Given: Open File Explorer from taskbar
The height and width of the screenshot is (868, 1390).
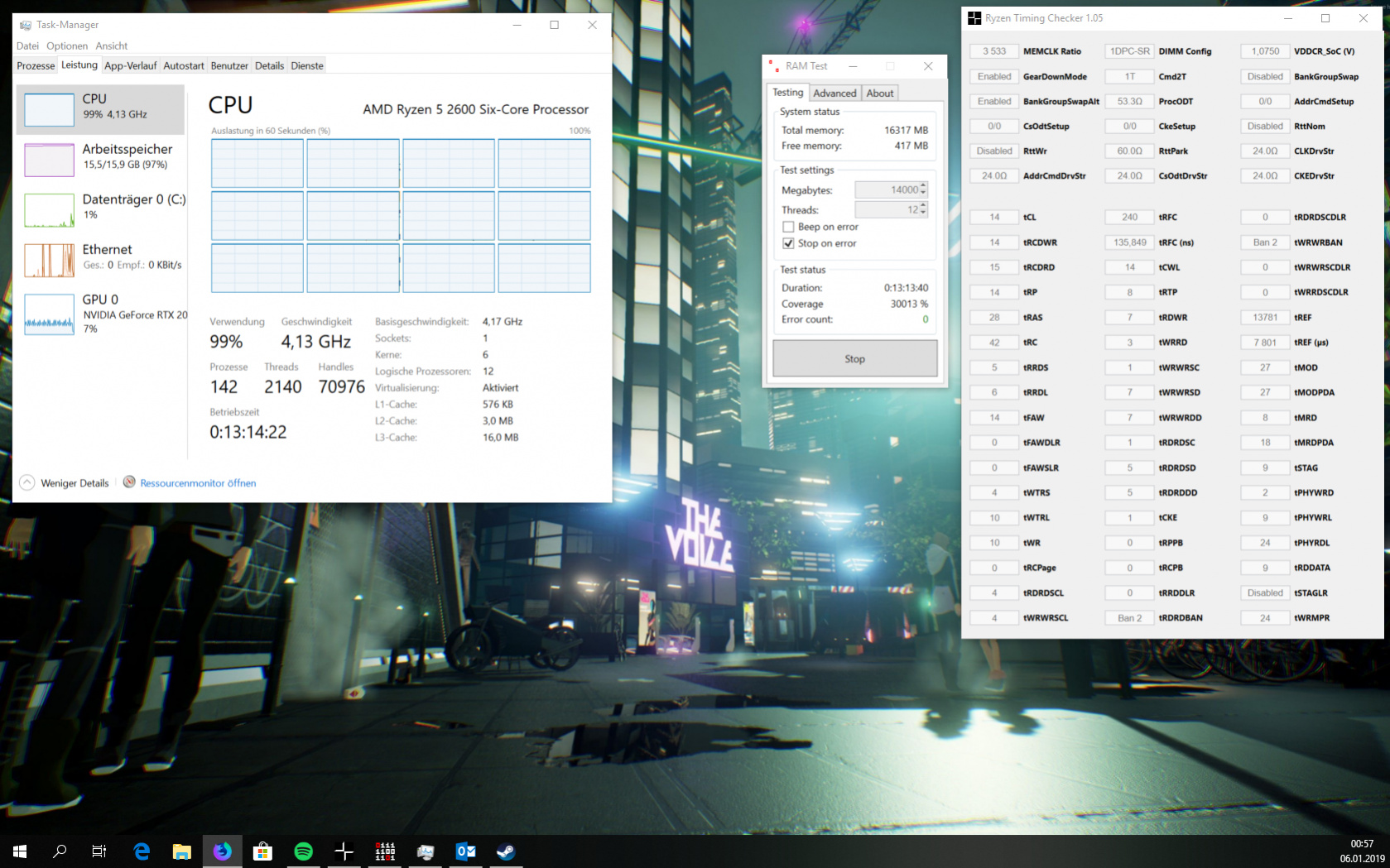Looking at the screenshot, I should point(182,851).
